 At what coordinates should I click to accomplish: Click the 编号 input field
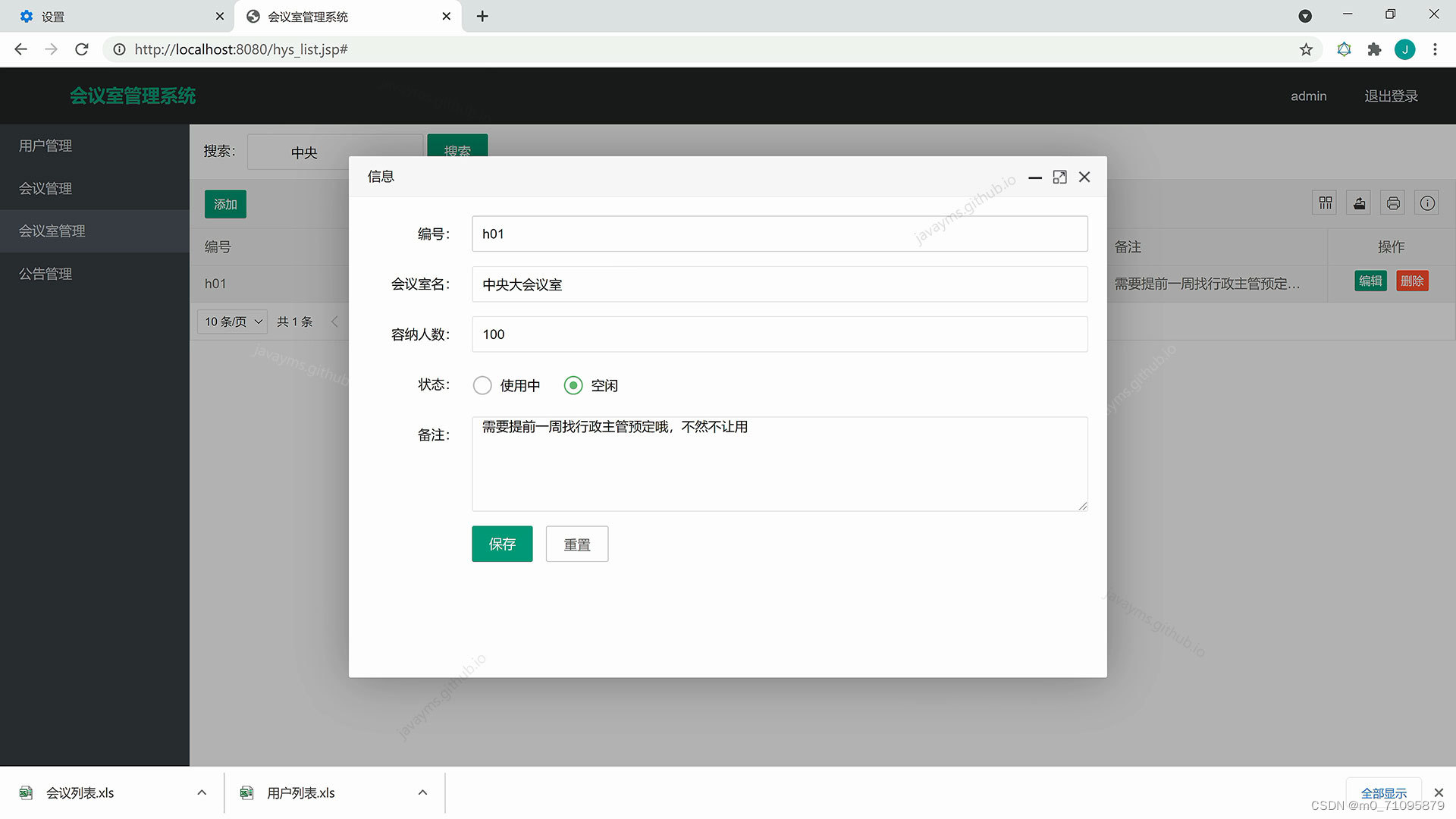click(x=780, y=234)
